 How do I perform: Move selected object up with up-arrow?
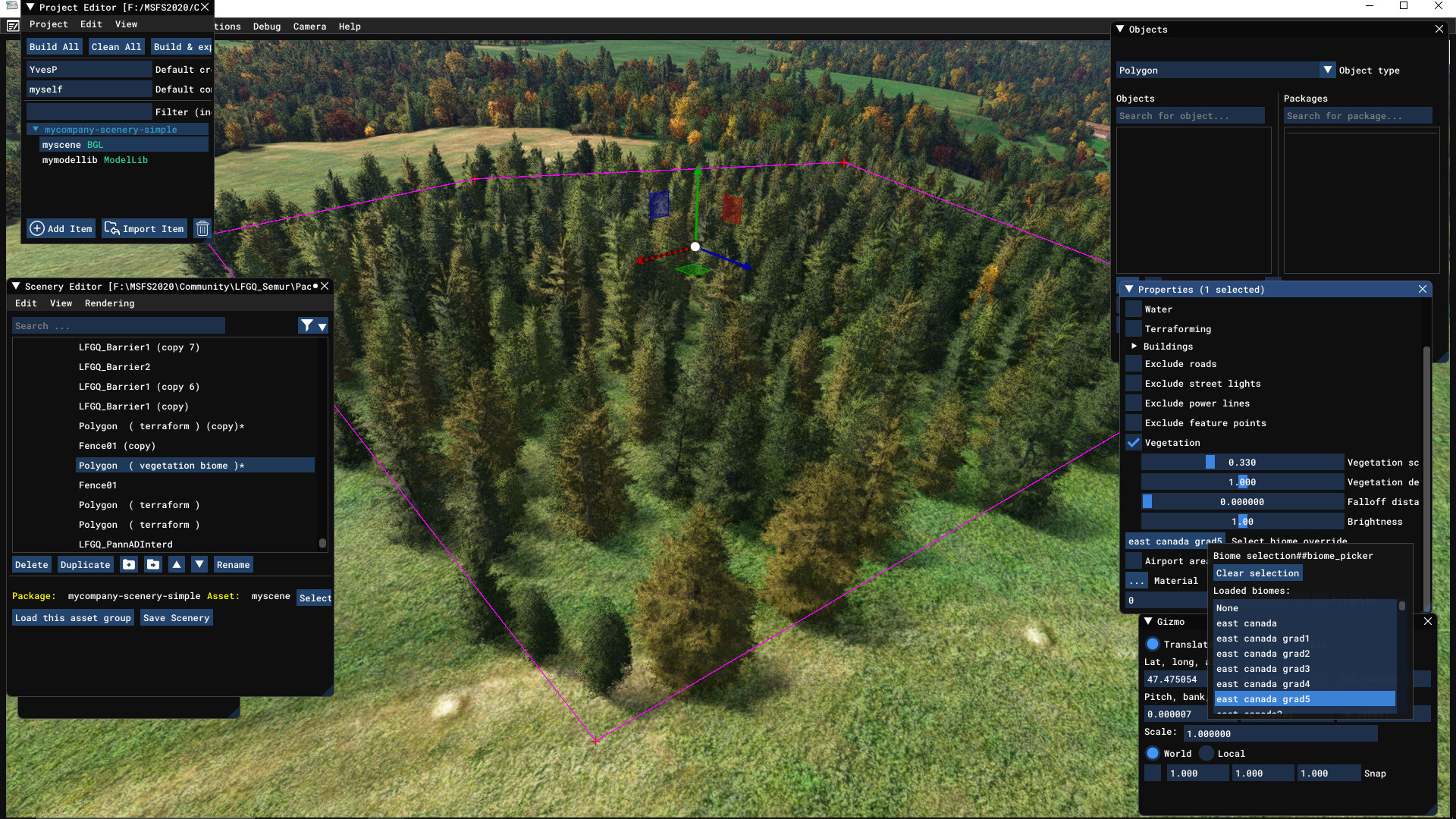click(177, 564)
